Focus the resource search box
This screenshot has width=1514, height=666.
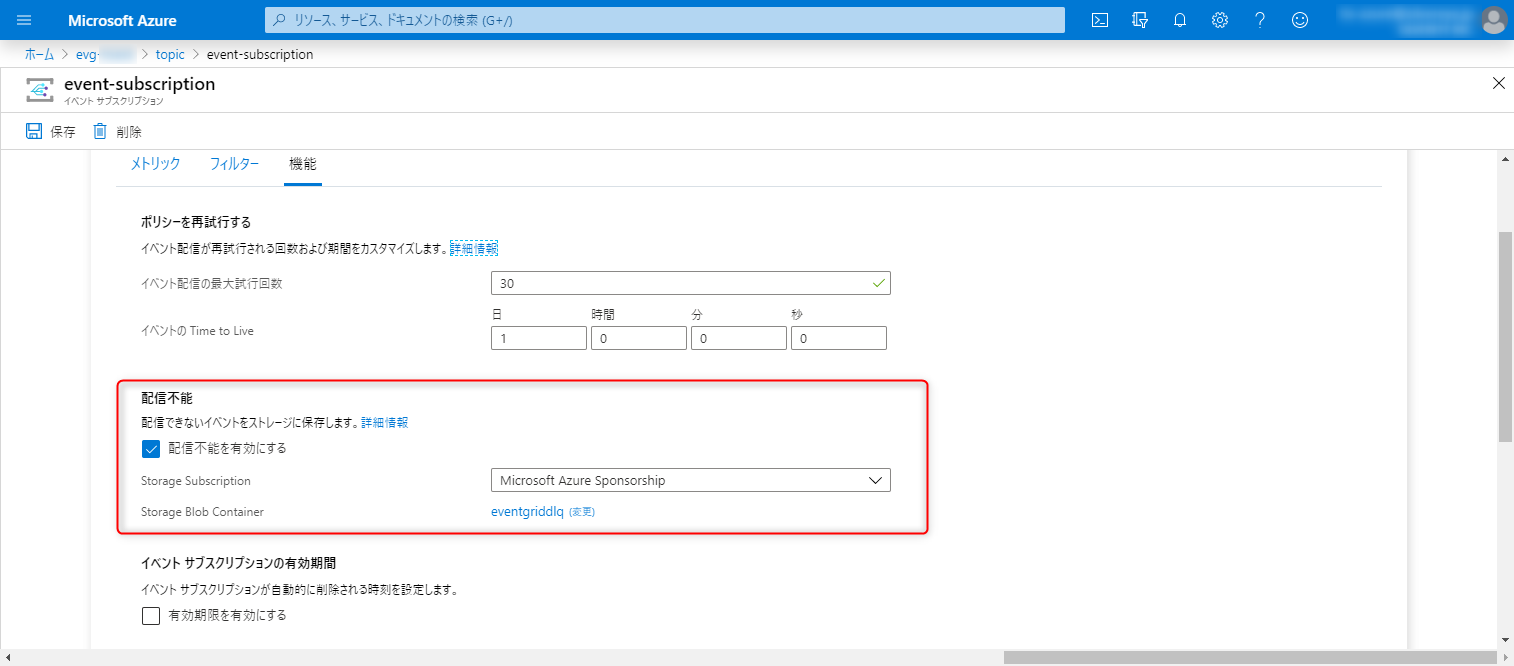(665, 20)
